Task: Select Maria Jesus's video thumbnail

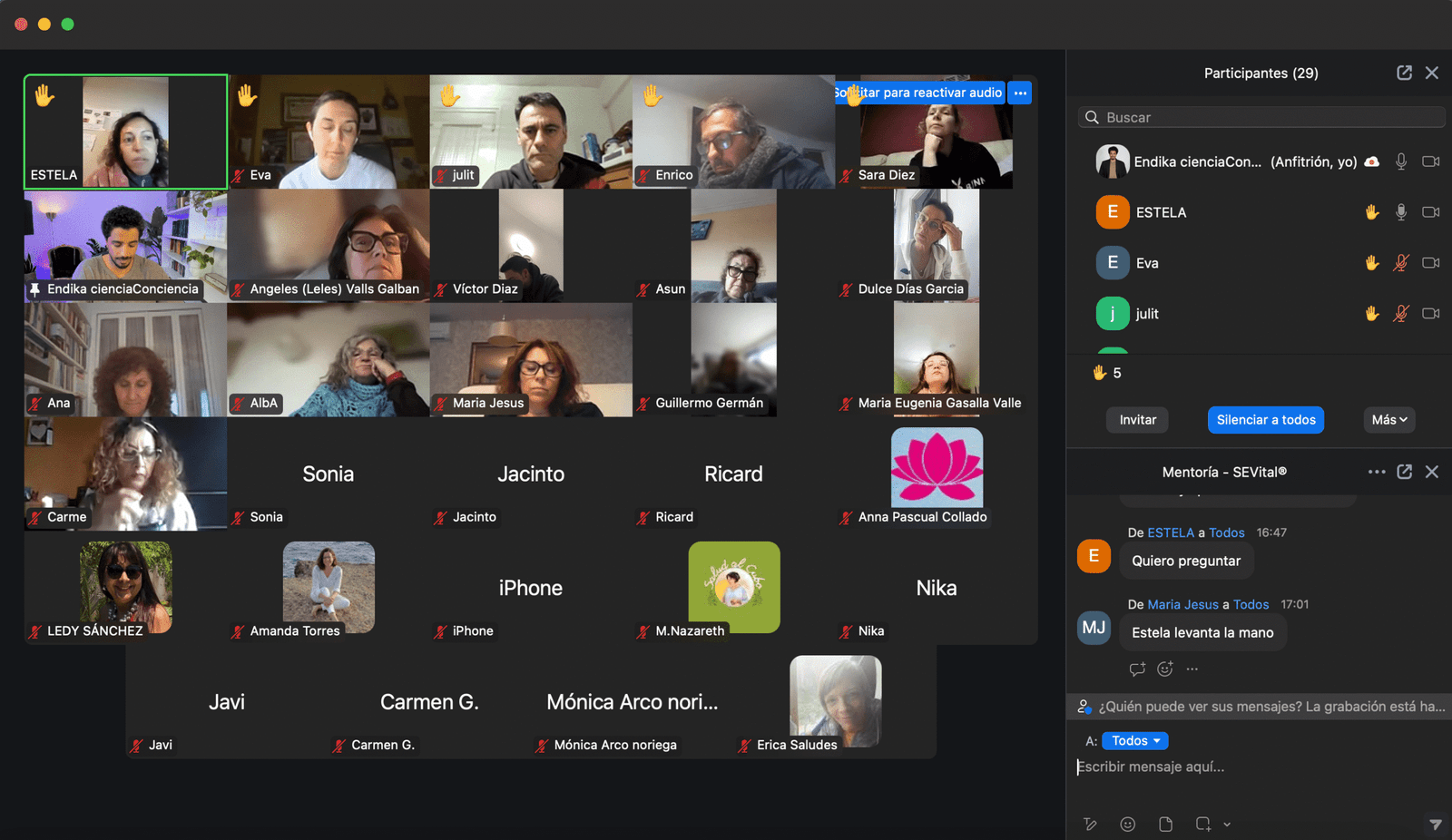Action: click(x=531, y=359)
